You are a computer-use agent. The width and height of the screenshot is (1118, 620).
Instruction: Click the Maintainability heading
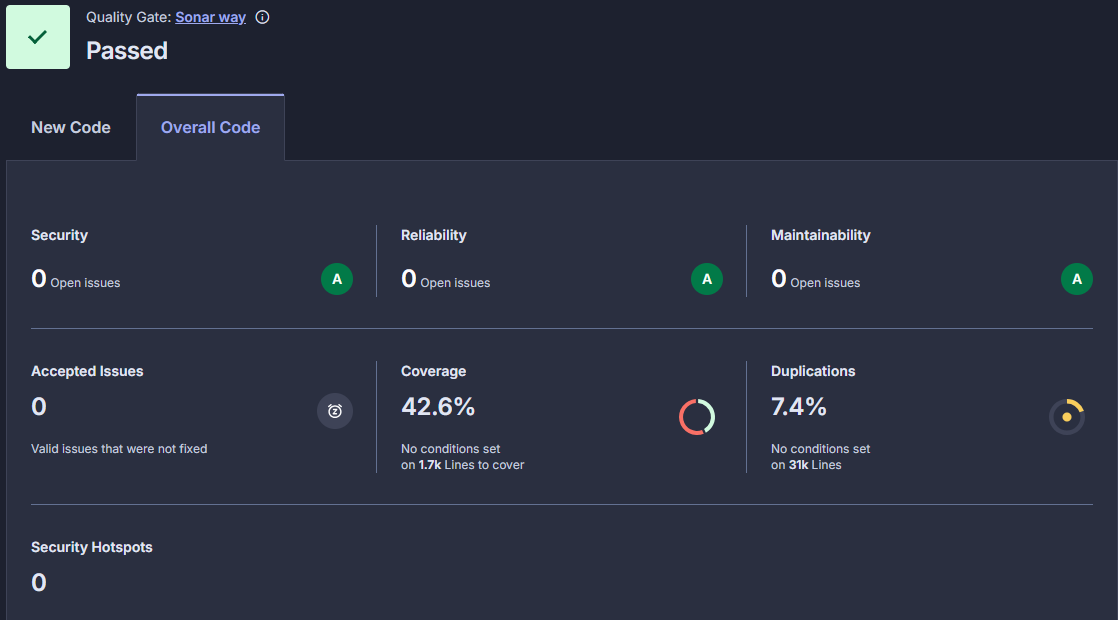pos(821,235)
